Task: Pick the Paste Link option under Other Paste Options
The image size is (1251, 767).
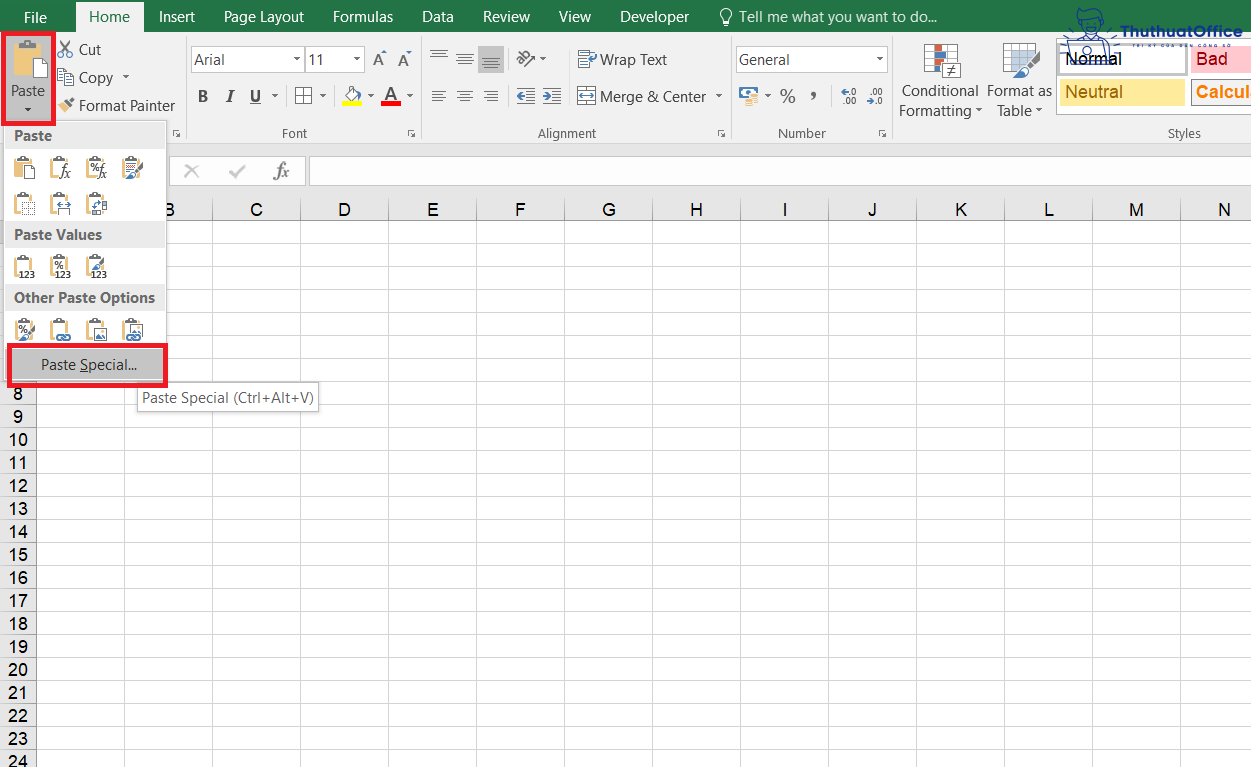Action: (x=60, y=329)
